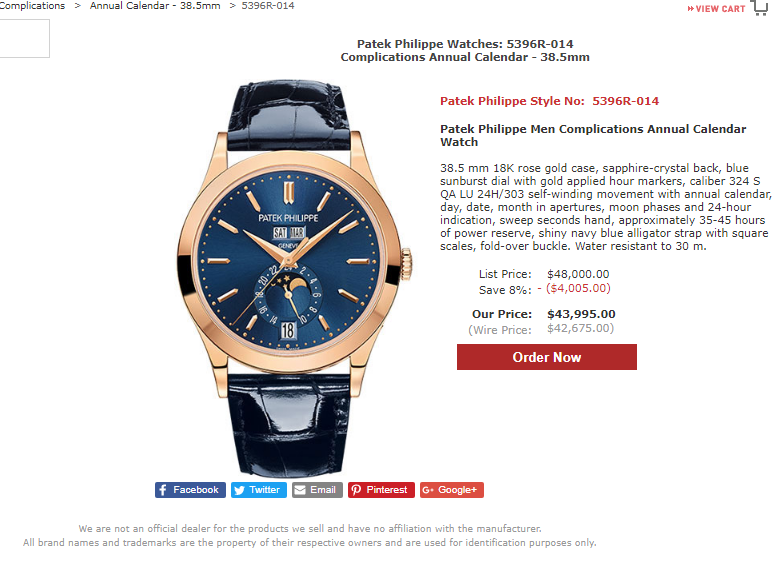Click the Our Price $43,995.00 amount
The height and width of the screenshot is (563, 781).
pyautogui.click(x=581, y=314)
